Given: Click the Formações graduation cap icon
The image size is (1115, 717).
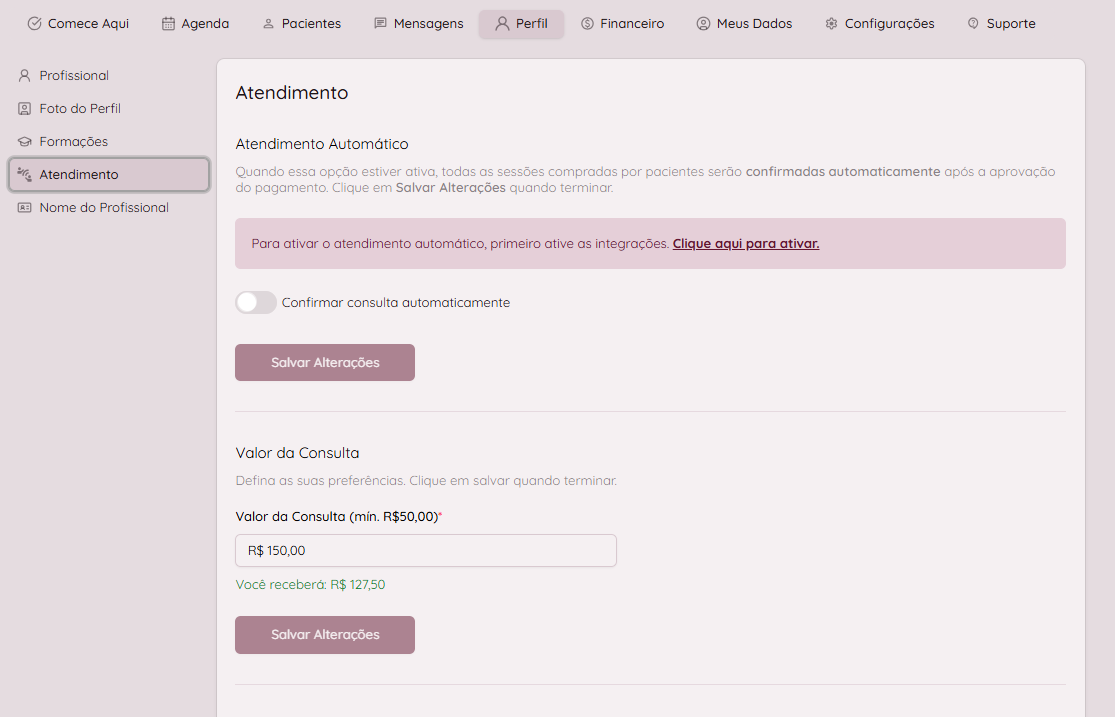Looking at the screenshot, I should pyautogui.click(x=25, y=141).
